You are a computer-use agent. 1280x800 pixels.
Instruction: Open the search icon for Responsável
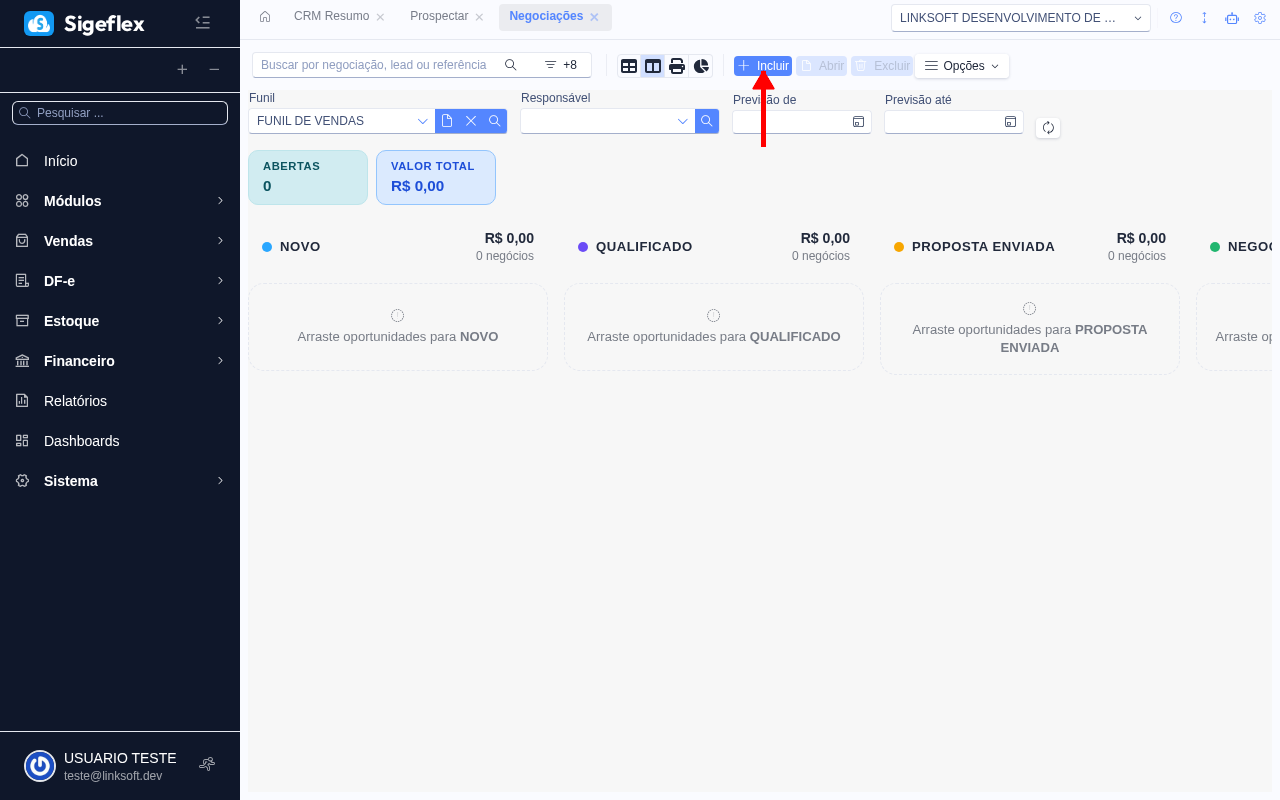[706, 120]
